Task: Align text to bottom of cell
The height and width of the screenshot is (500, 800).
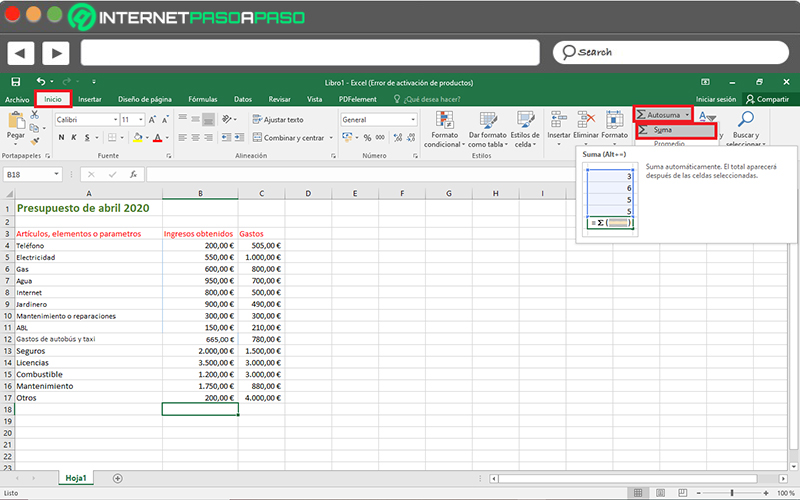Action: (x=208, y=119)
